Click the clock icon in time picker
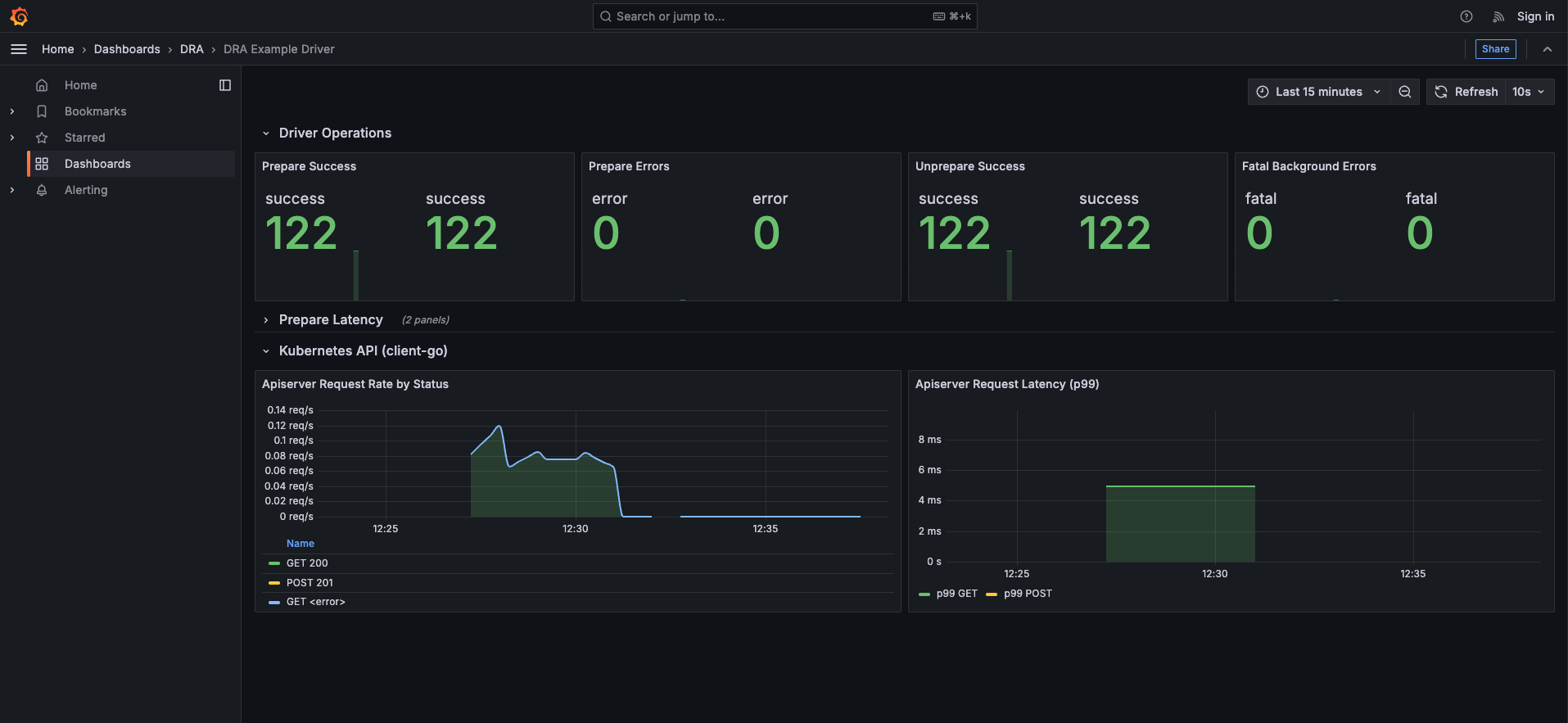Screen dimensions: 1568x723 (1263, 92)
